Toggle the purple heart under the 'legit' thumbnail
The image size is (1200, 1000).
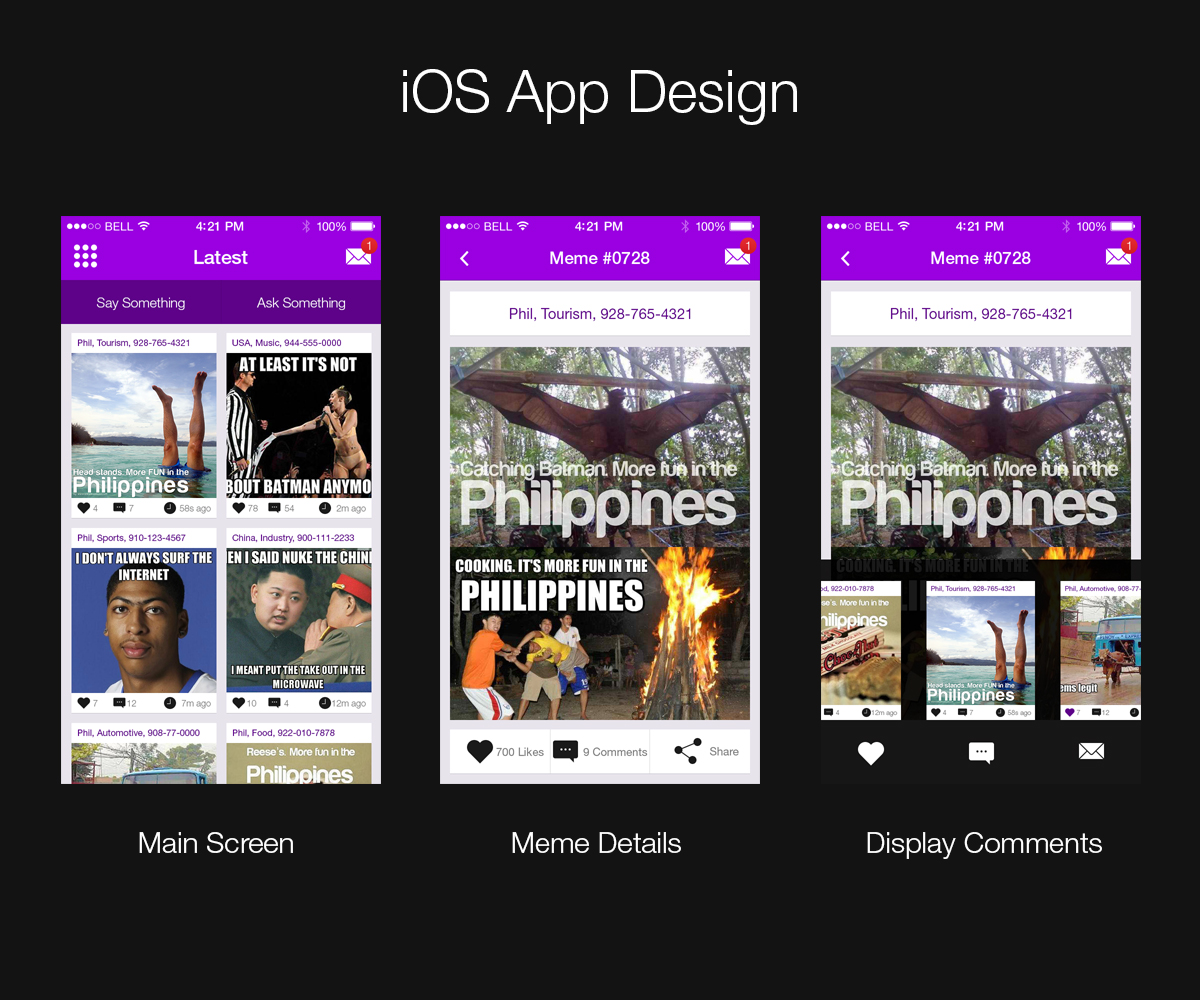coord(1070,712)
